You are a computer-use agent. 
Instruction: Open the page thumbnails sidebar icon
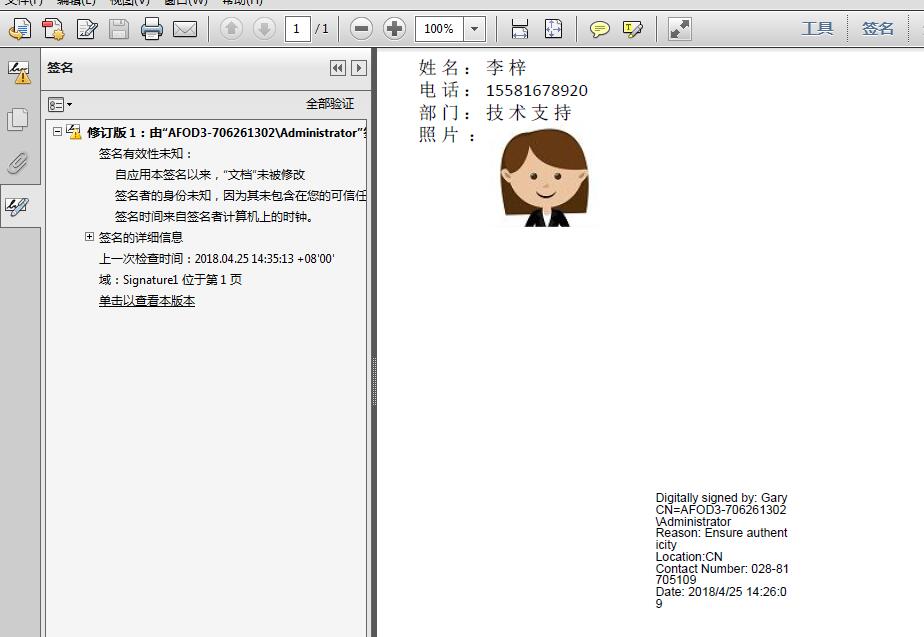[x=18, y=120]
